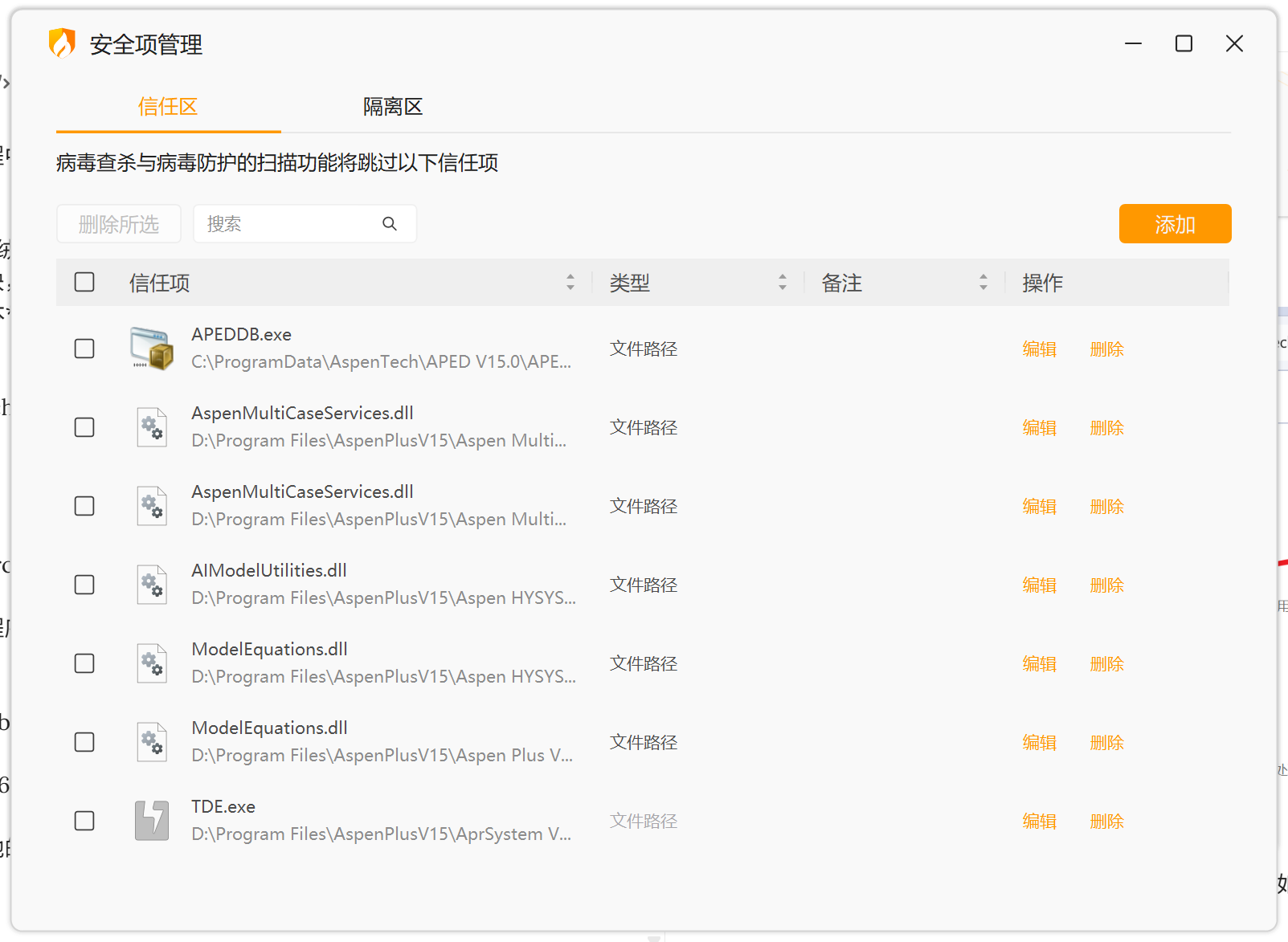Click the TDE.exe file icon

point(152,820)
